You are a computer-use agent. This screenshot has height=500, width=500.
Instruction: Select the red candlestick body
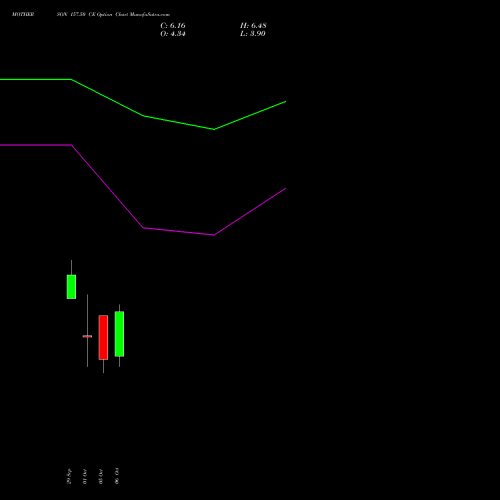(x=103, y=337)
